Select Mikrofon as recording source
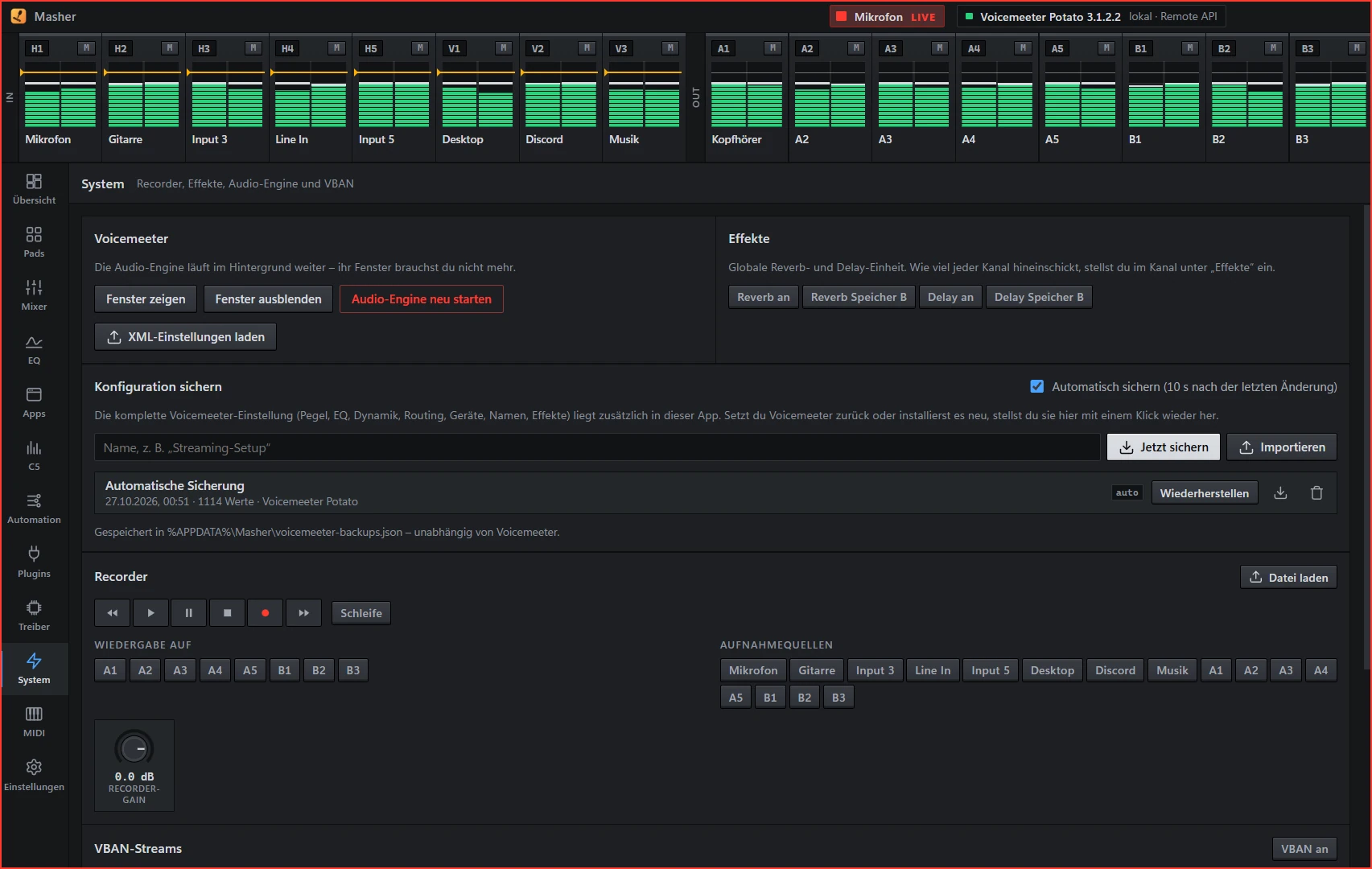1372x869 pixels. click(753, 670)
